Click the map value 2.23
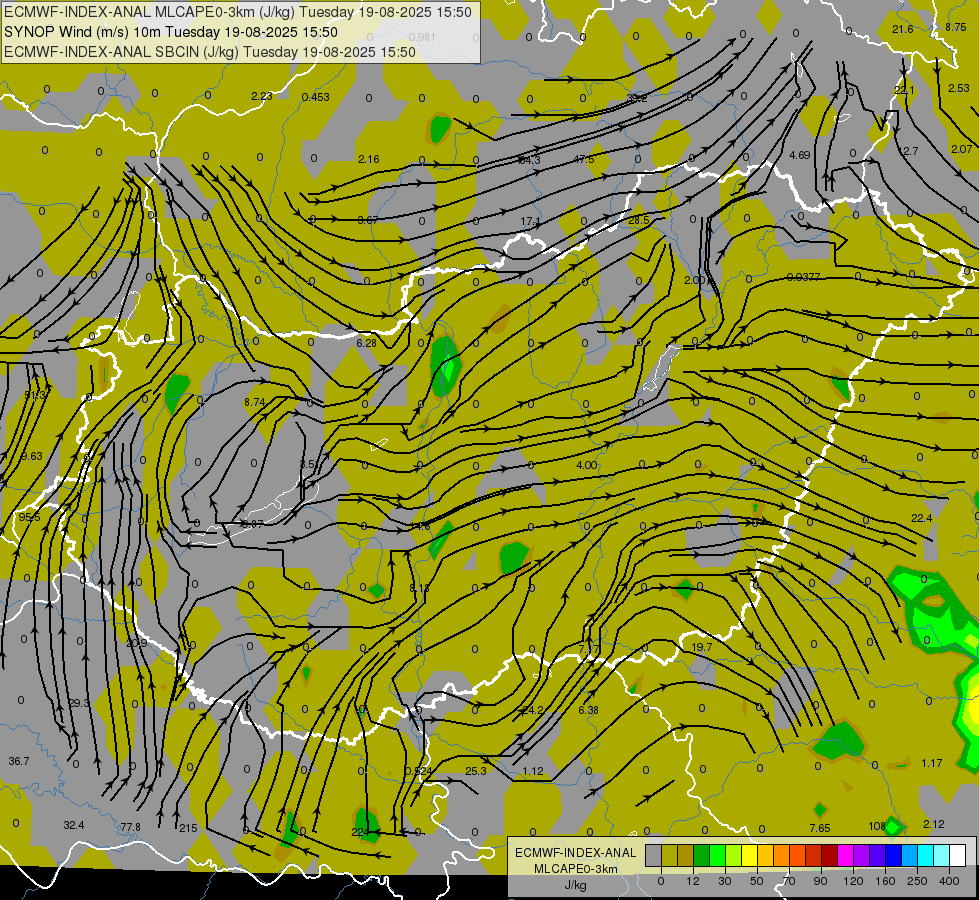Viewport: 979px width, 900px height. pos(262,96)
